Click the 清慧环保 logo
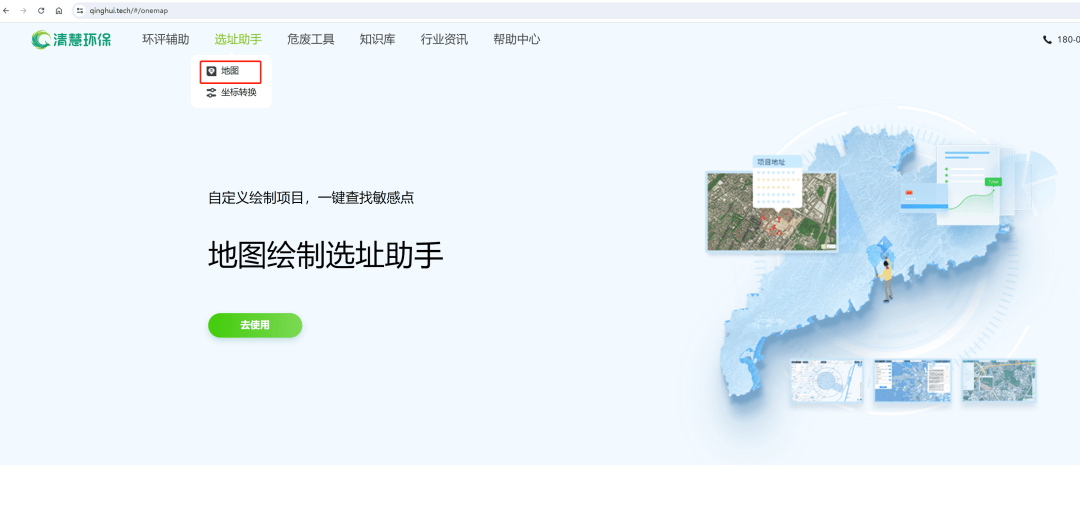This screenshot has width=1080, height=505. (x=72, y=39)
